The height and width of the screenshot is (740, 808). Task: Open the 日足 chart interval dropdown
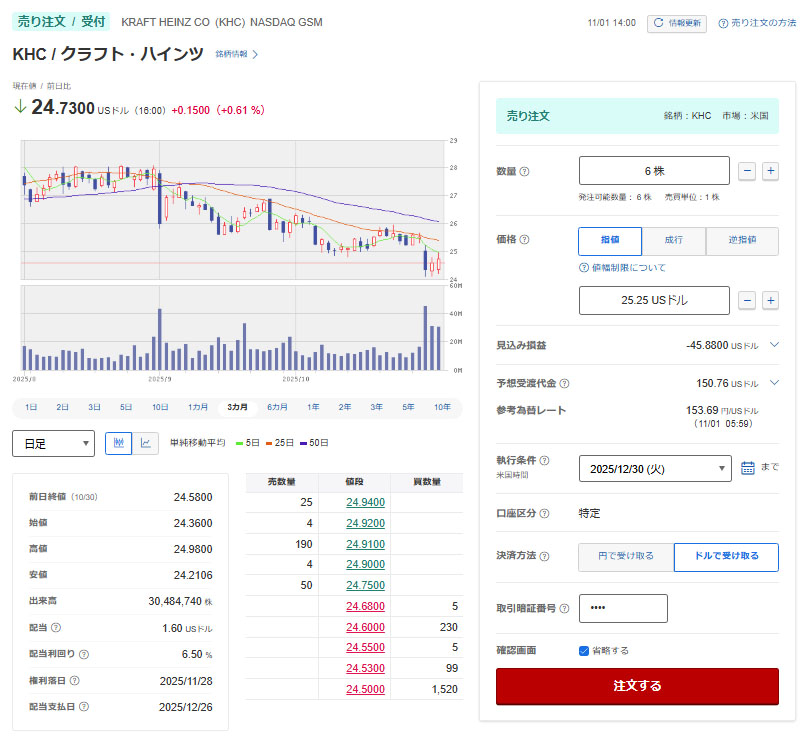coord(53,443)
